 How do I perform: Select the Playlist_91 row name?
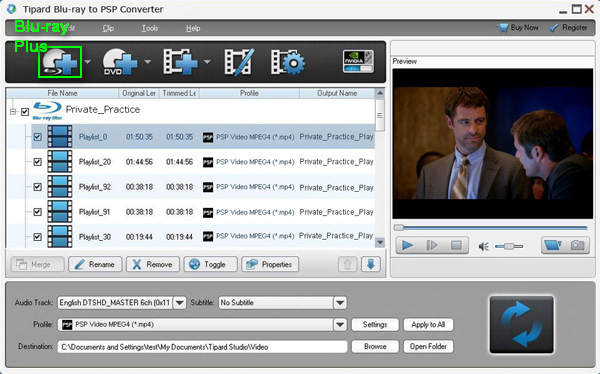point(94,212)
